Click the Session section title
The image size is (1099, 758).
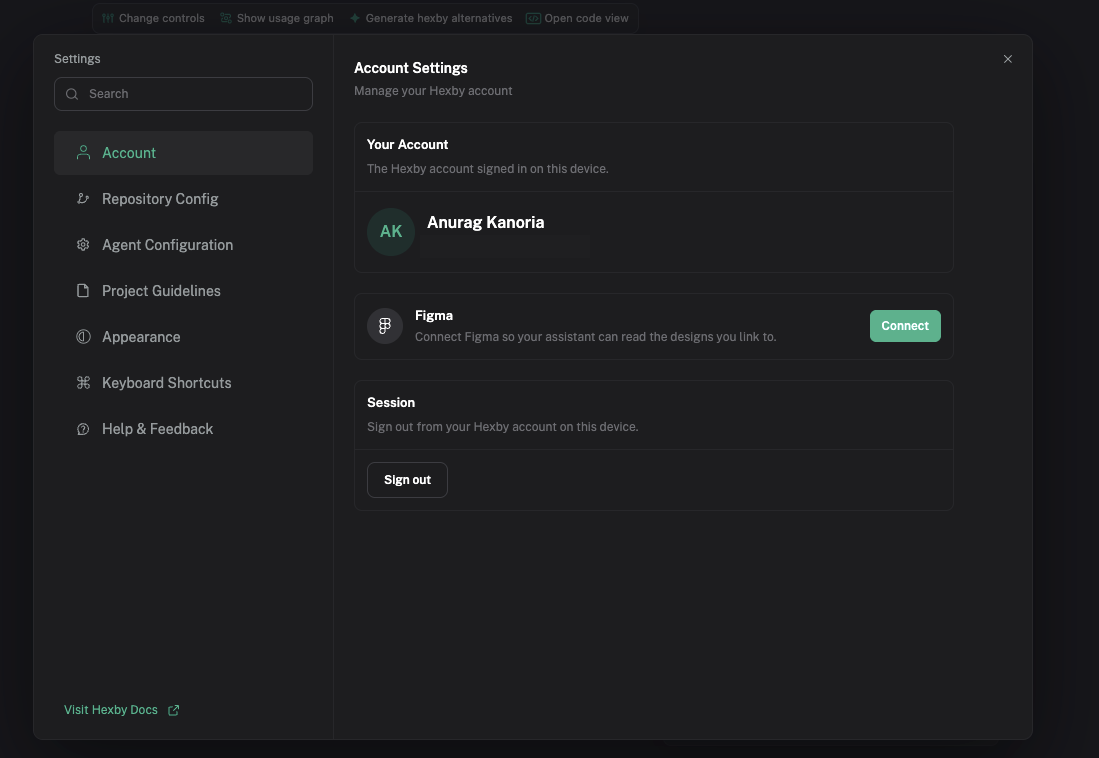point(391,402)
